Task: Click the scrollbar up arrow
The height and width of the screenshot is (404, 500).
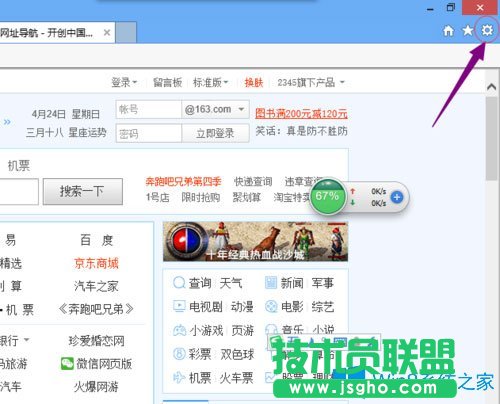Action: pos(492,87)
